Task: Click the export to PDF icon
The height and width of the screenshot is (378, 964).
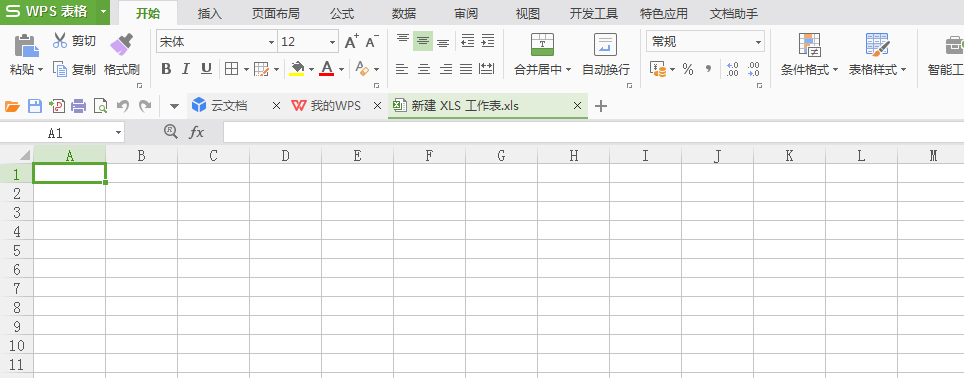Action: coord(57,106)
